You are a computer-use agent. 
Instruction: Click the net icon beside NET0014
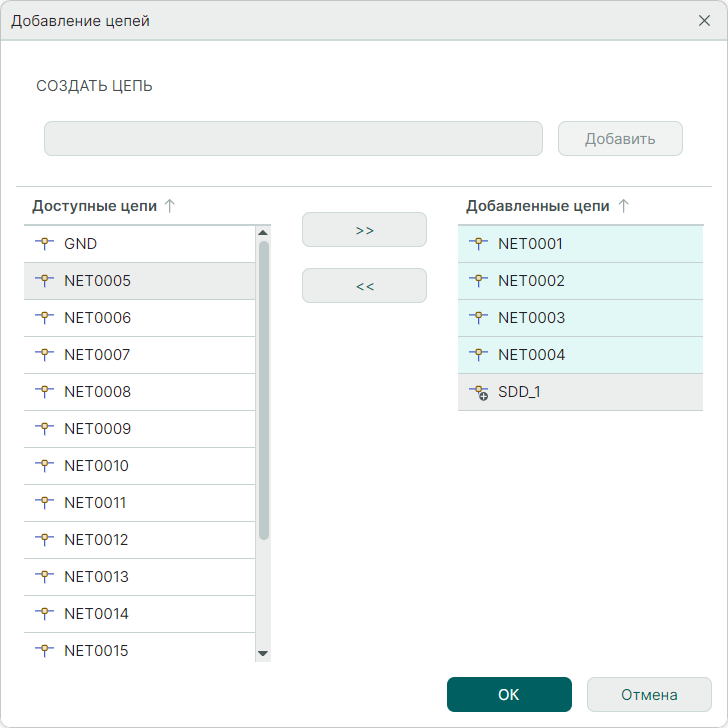(43, 613)
